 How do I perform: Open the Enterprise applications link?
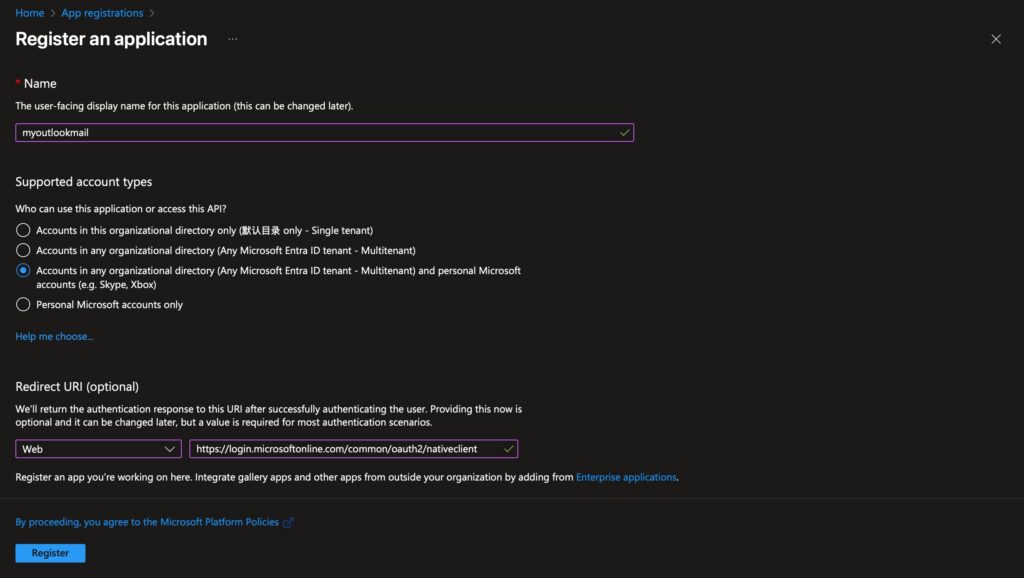pyautogui.click(x=626, y=477)
